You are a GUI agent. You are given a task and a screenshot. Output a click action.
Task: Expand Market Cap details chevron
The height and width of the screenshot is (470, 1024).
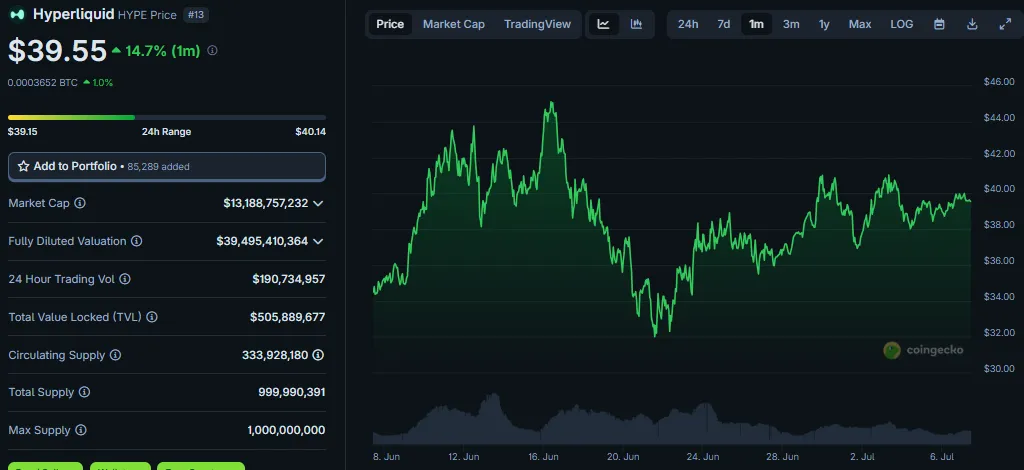coord(318,203)
